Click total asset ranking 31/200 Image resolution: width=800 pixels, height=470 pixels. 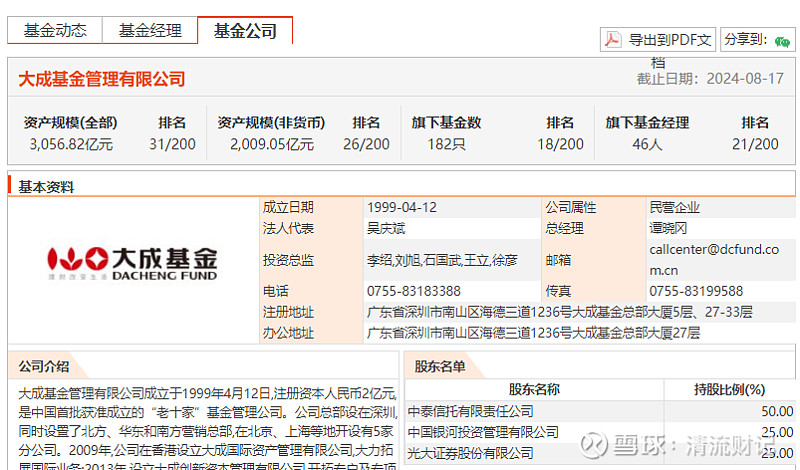coord(172,144)
